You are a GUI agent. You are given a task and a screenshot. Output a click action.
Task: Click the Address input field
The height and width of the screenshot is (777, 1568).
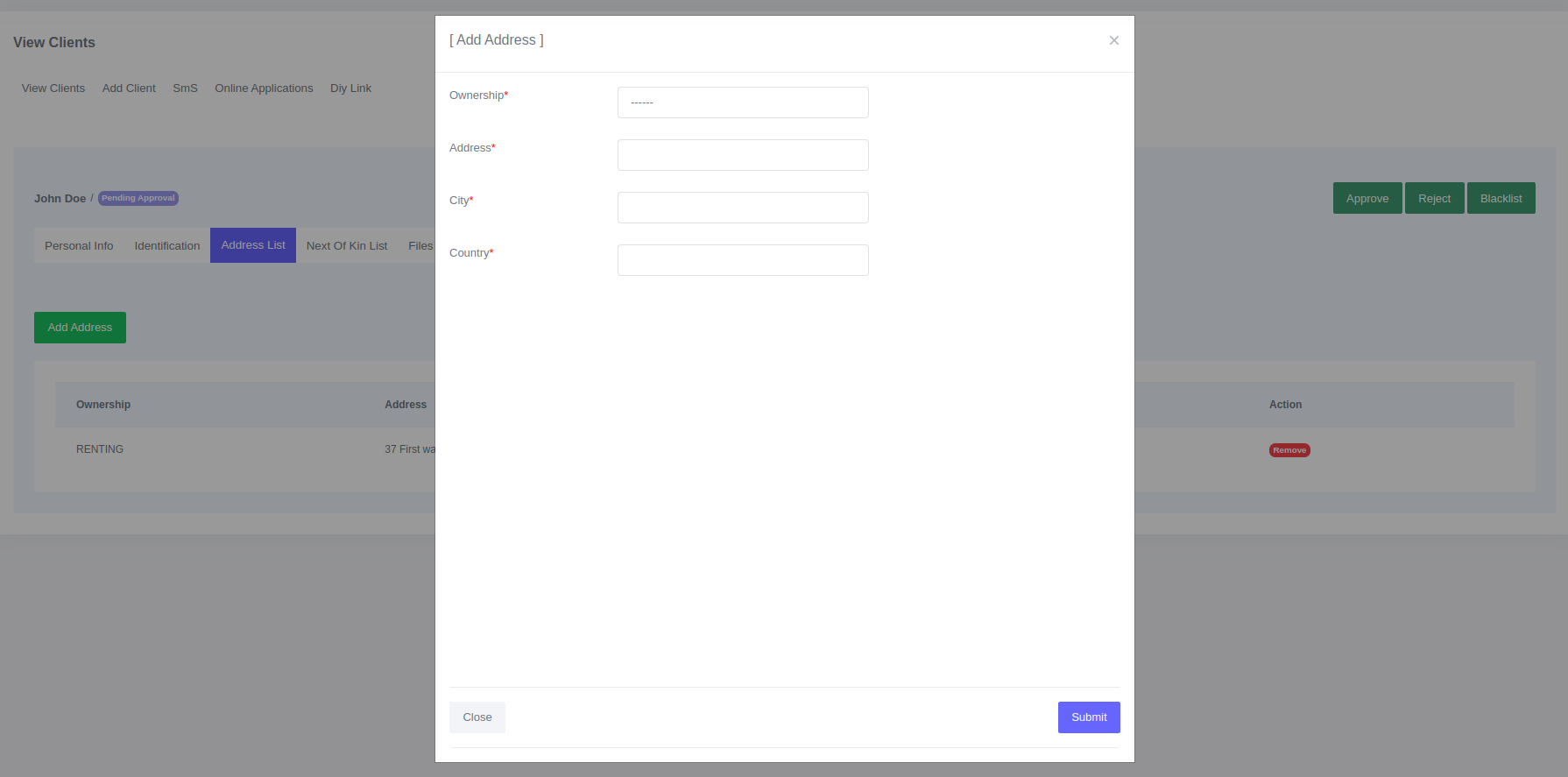tap(743, 155)
